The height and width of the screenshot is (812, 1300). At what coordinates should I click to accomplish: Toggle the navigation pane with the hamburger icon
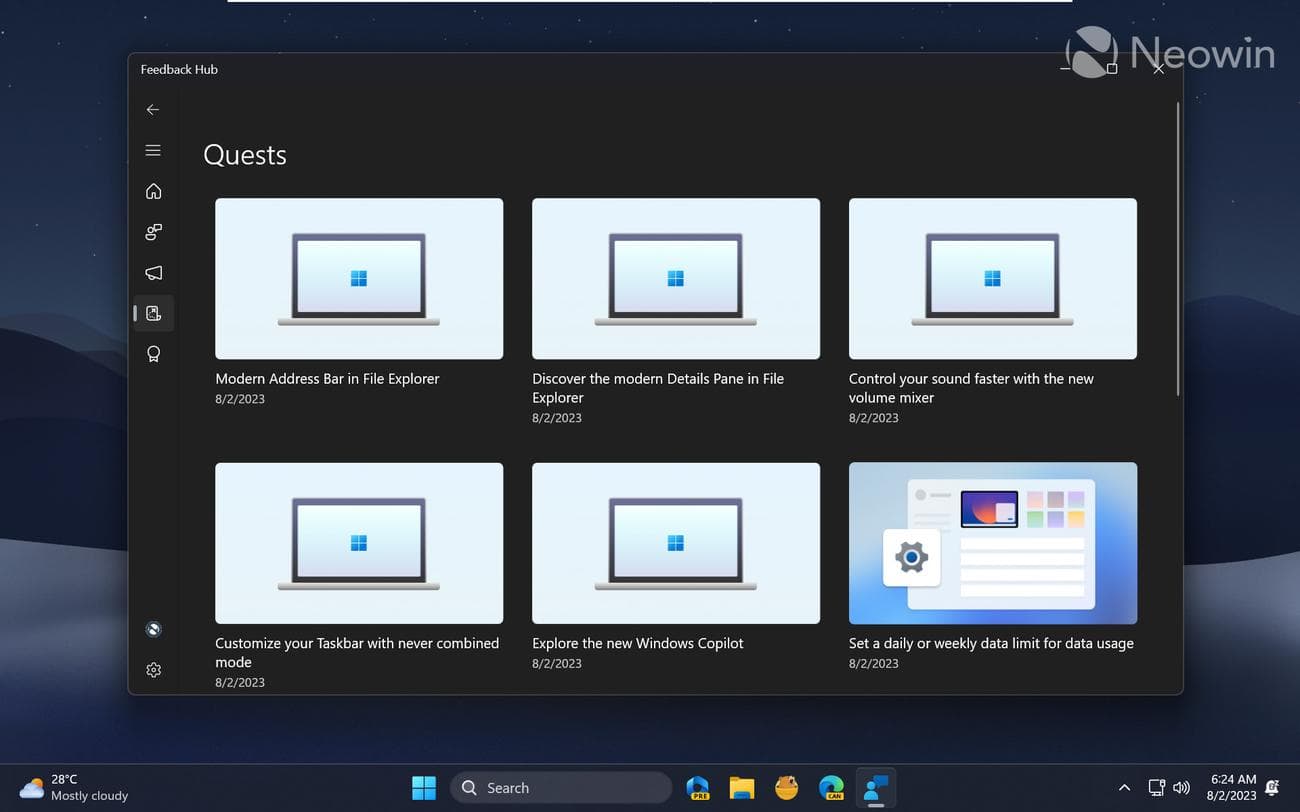click(x=153, y=150)
